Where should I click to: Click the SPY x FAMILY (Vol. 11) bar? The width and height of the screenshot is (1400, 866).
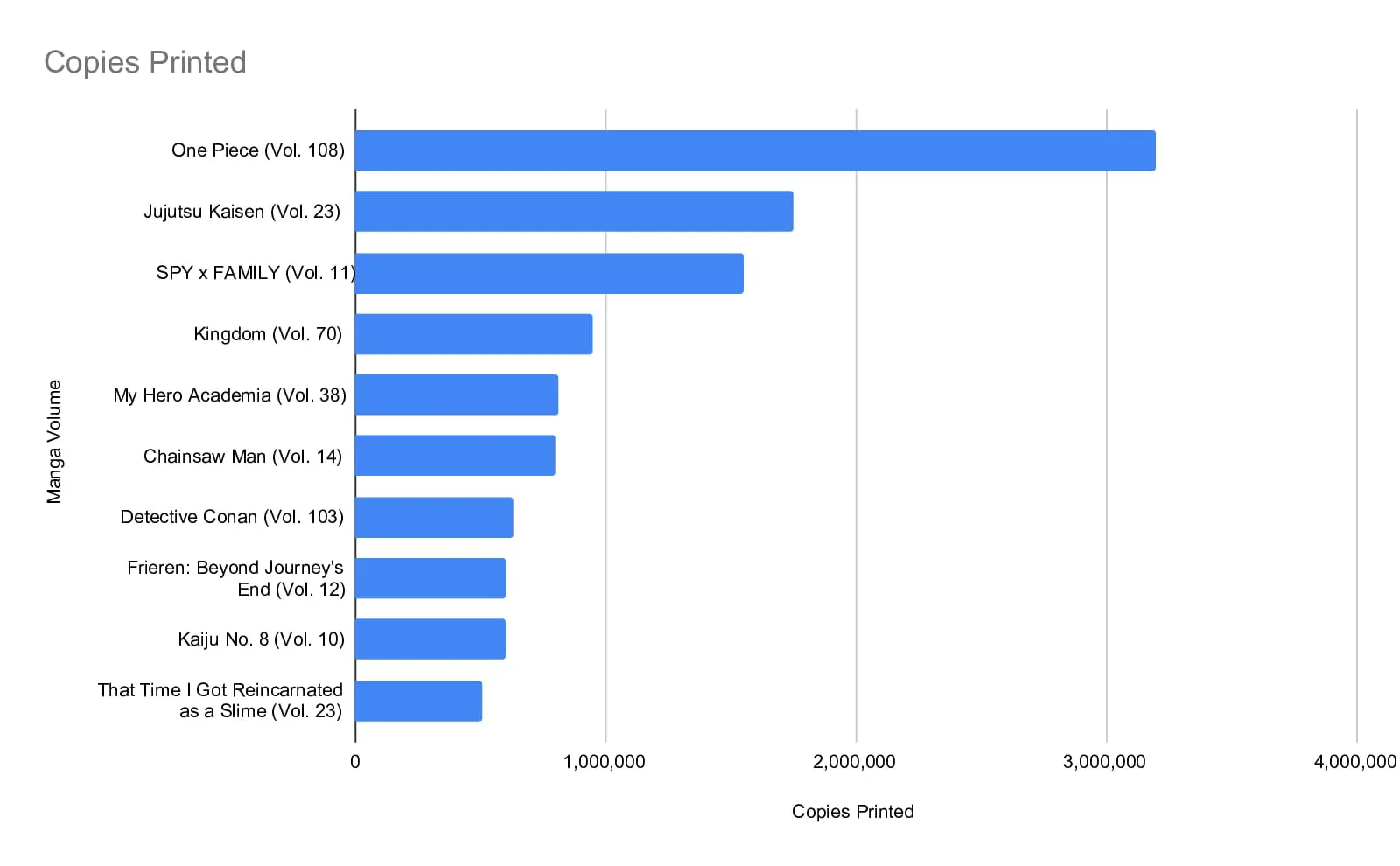549,273
